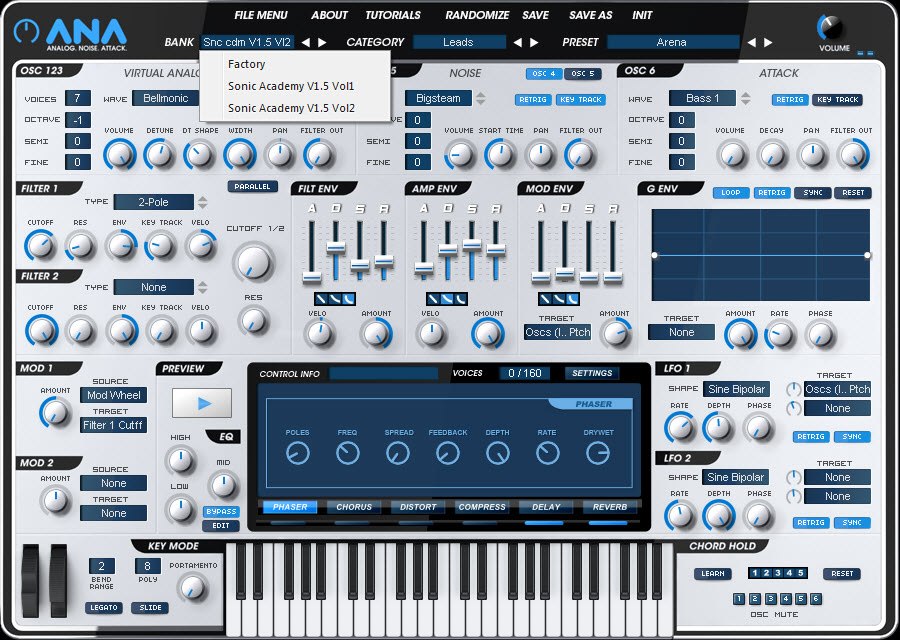Viewport: 900px width, 640px height.
Task: Click previous bank arrow
Action: (306, 42)
